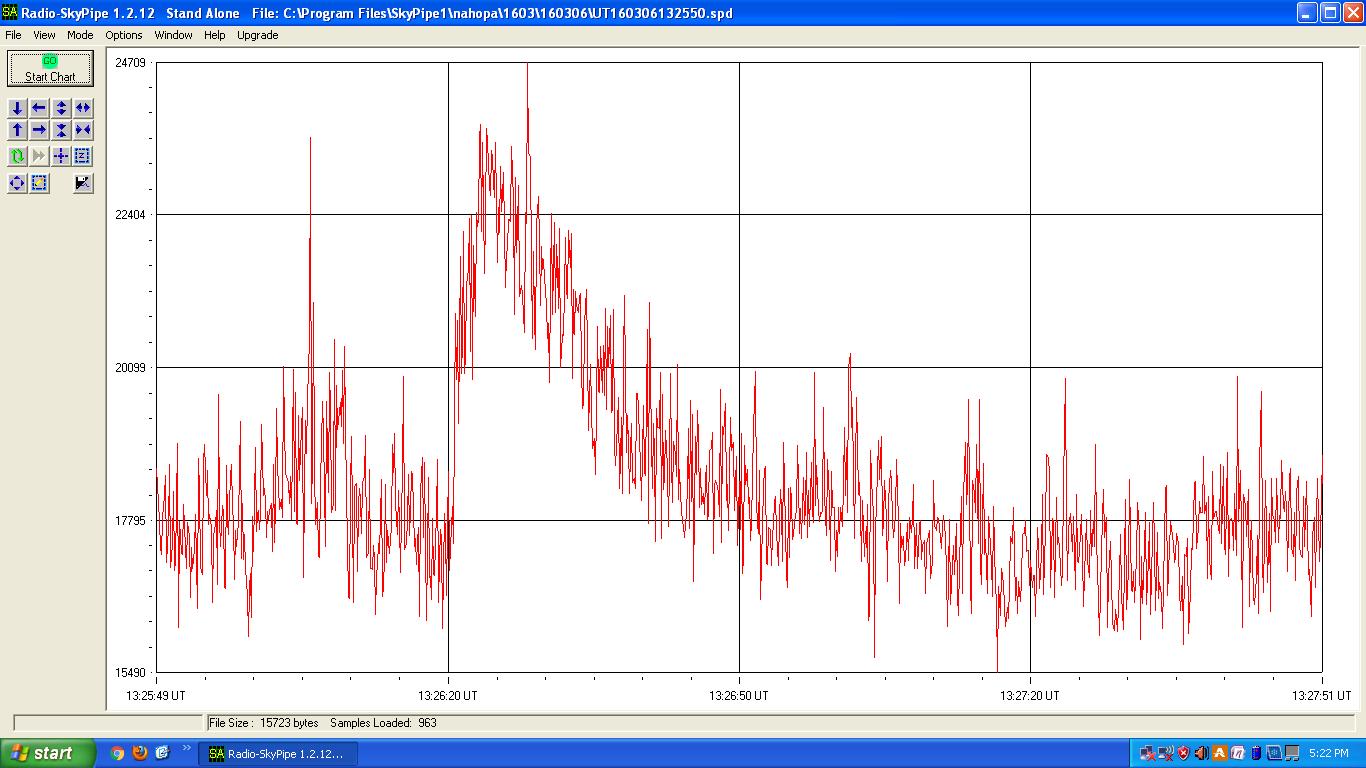
Task: Launch Google Chrome from quick launch
Action: tap(117, 753)
